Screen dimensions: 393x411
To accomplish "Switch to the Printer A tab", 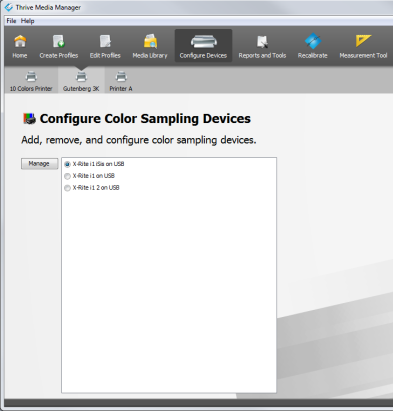I will coord(121,81).
